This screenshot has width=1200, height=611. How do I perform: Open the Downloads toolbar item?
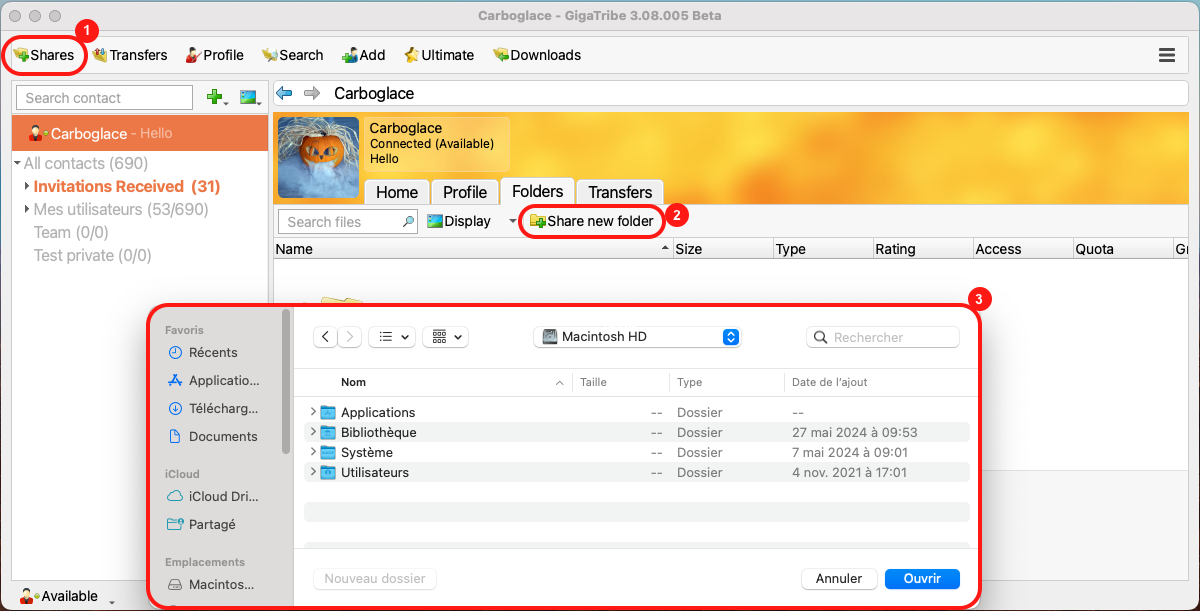pos(536,55)
